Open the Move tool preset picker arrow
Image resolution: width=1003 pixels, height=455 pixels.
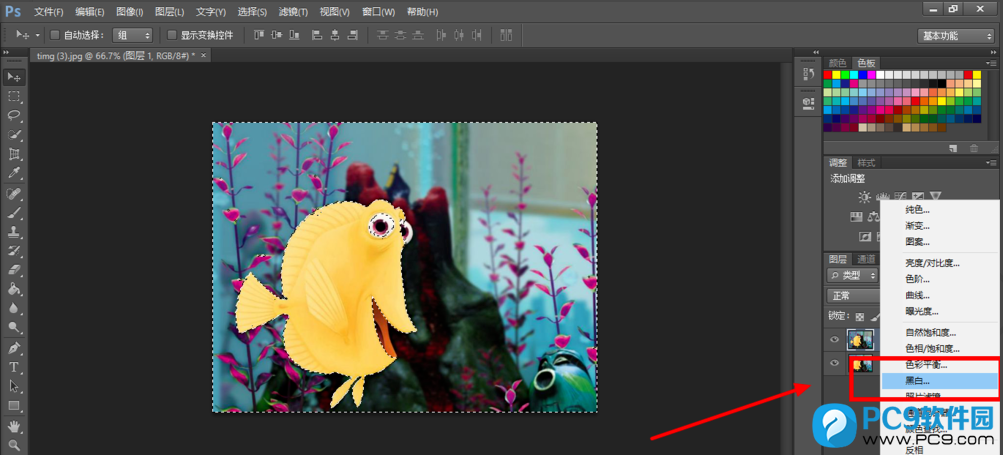point(38,35)
